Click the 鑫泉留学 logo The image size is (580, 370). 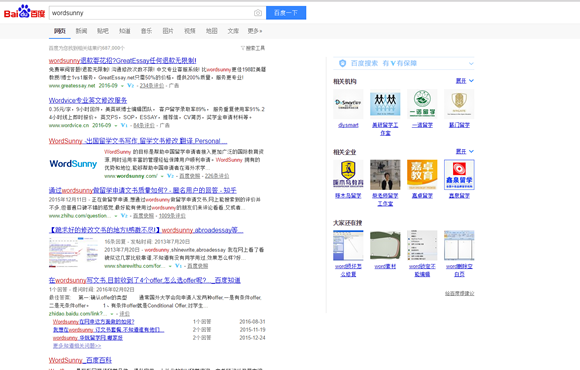(459, 175)
